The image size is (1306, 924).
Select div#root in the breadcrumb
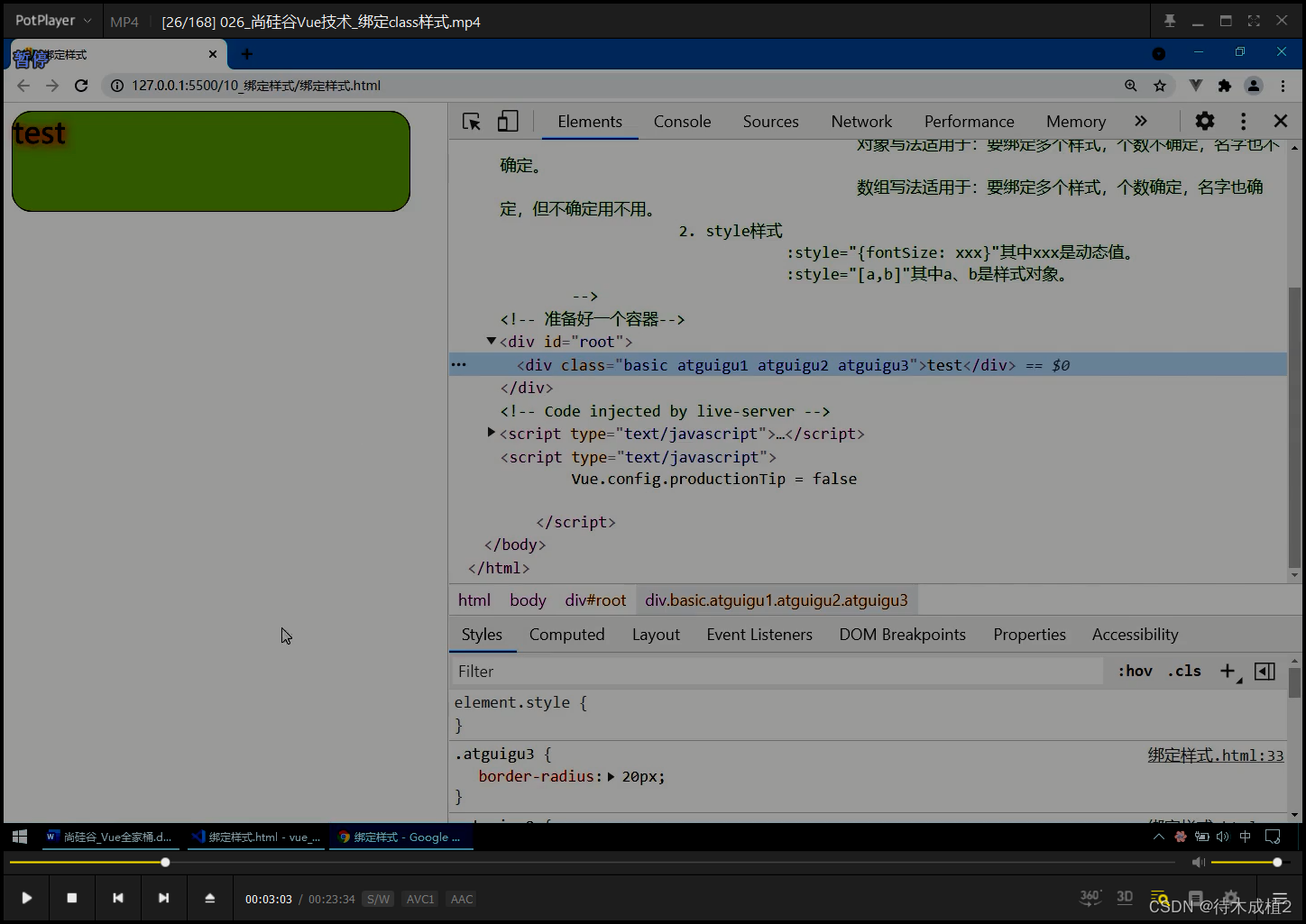pyautogui.click(x=595, y=600)
